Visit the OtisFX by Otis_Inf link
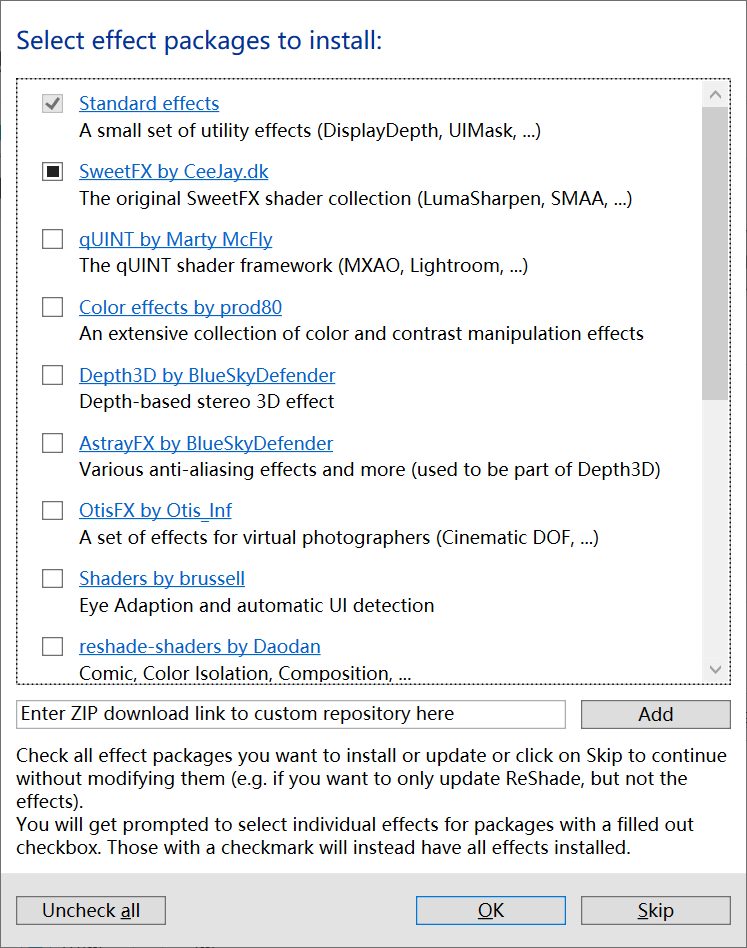Image resolution: width=747 pixels, height=948 pixels. (155, 511)
